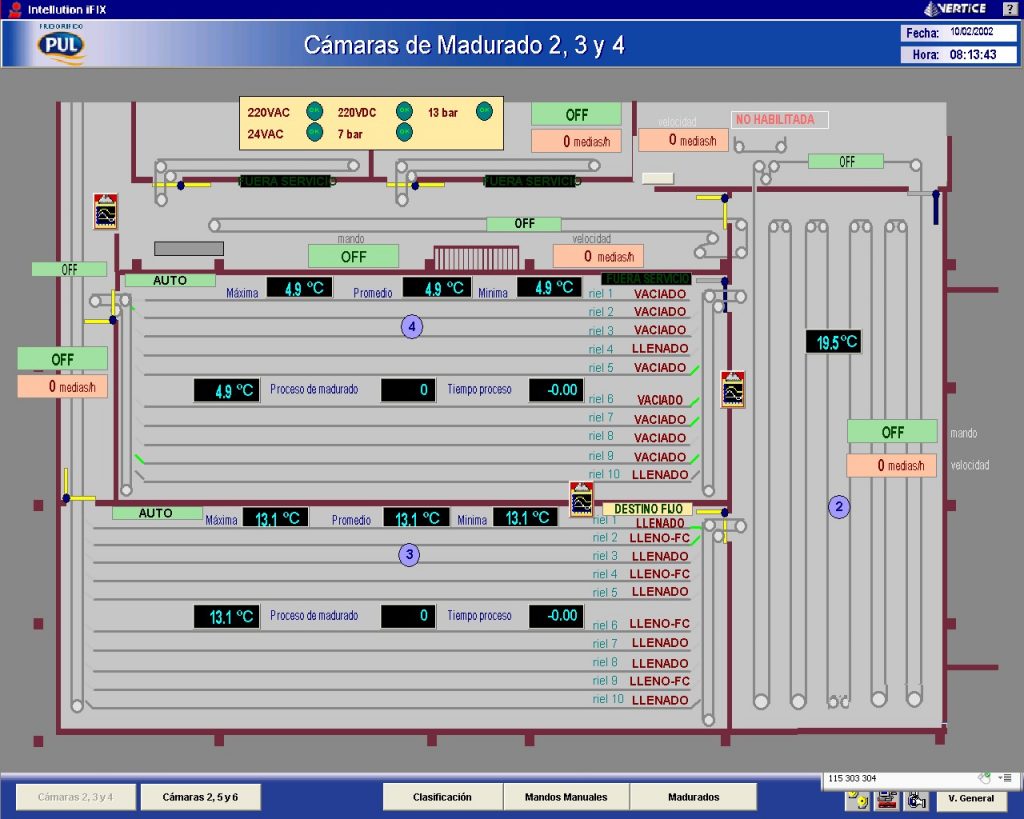Click the yellow alarm bells icon
This screenshot has height=819, width=1024.
(857, 799)
